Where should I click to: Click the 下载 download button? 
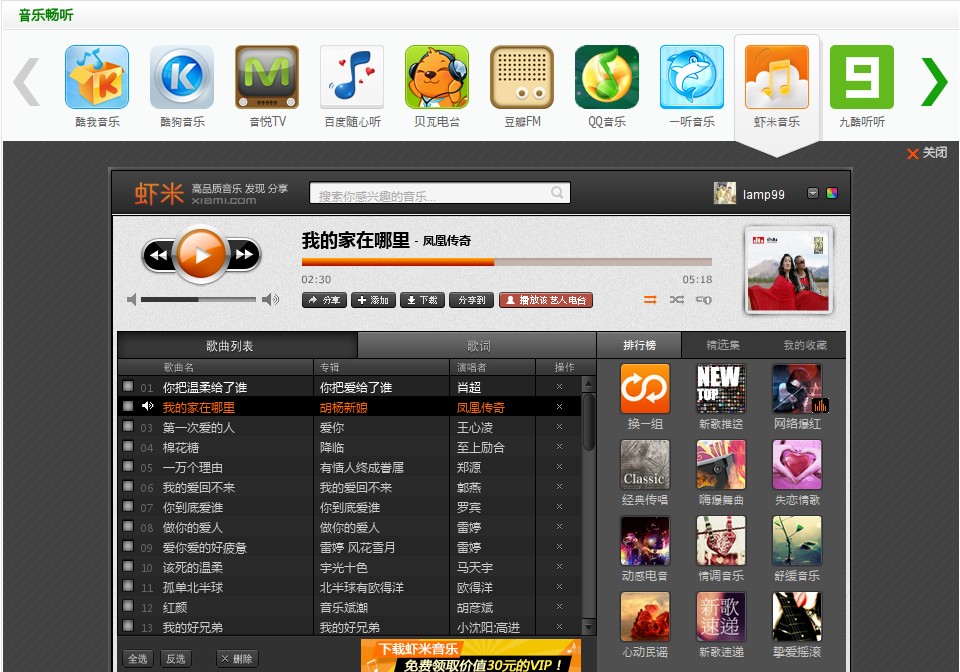point(422,300)
